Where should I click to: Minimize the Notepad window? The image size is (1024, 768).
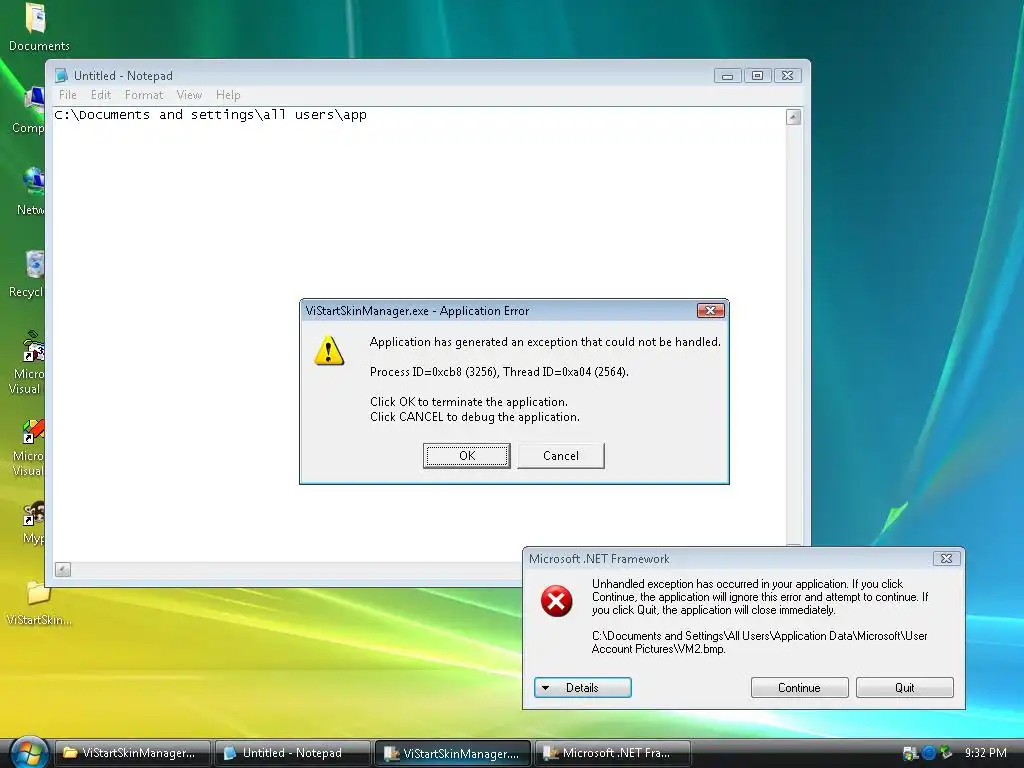click(728, 76)
